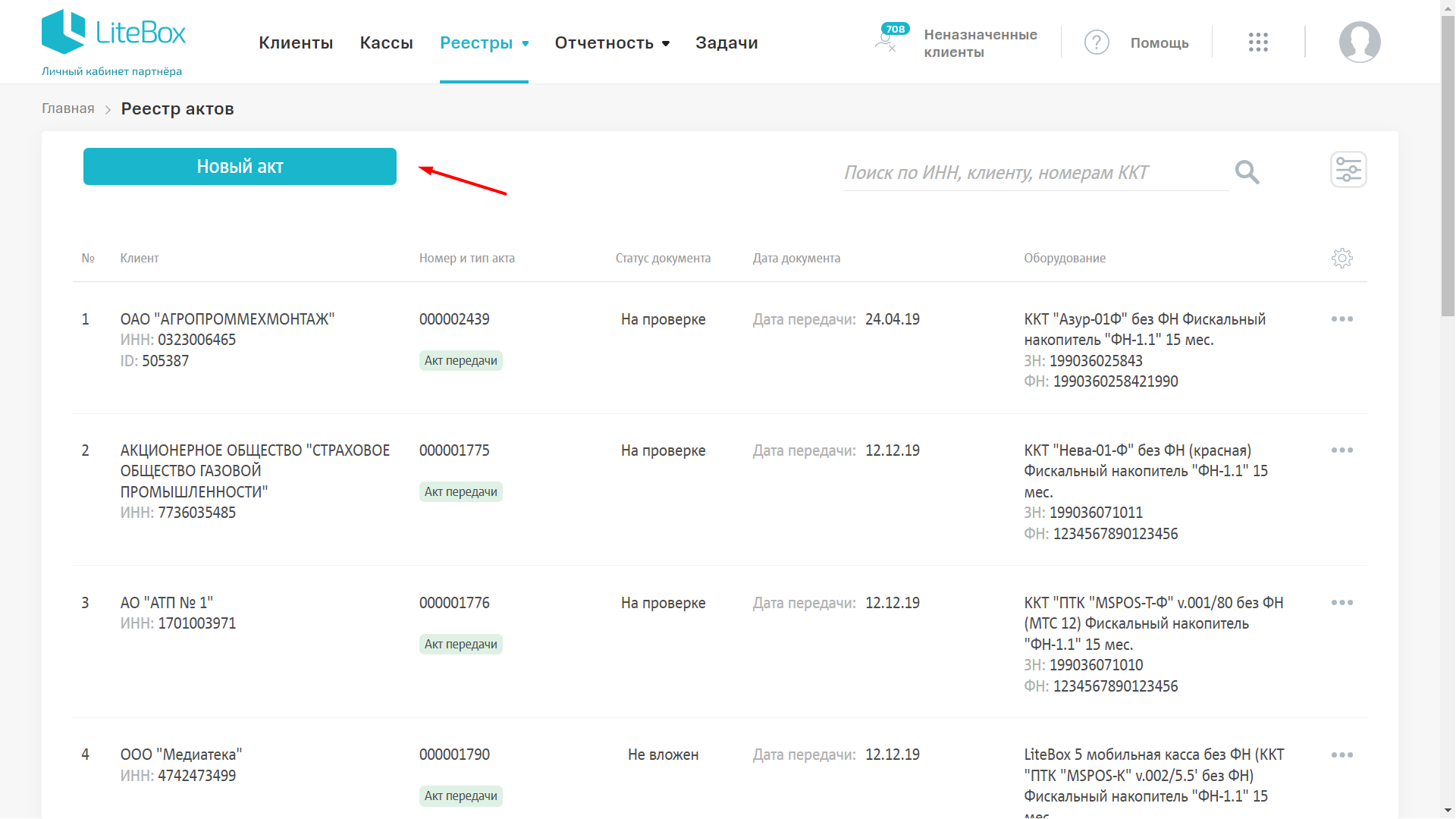The width and height of the screenshot is (1456, 819).
Task: Click the Оборудование column header
Action: click(1065, 258)
